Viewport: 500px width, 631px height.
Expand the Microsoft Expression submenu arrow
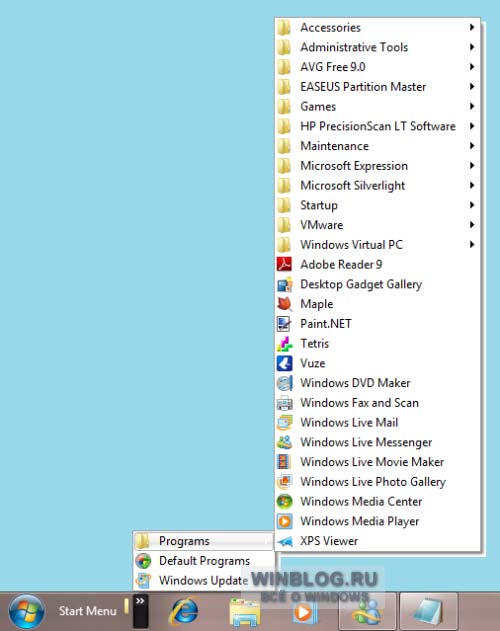click(472, 165)
